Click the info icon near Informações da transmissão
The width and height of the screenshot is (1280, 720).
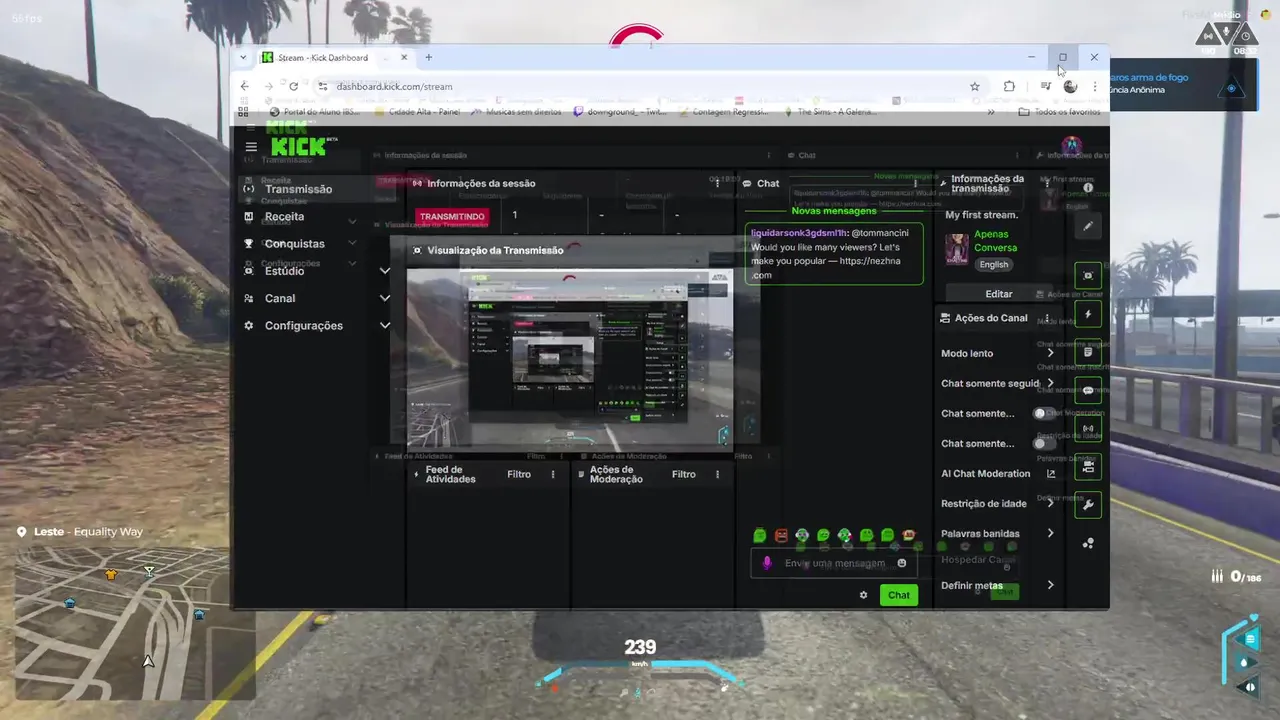tap(1088, 187)
